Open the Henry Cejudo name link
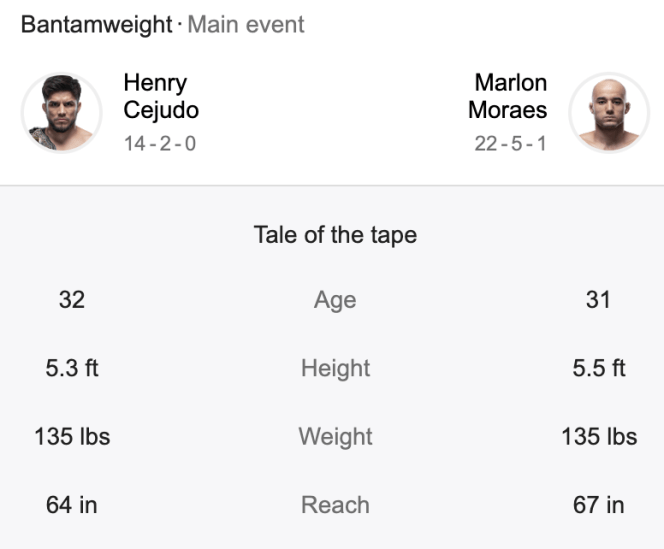Image resolution: width=664 pixels, height=549 pixels. (161, 96)
